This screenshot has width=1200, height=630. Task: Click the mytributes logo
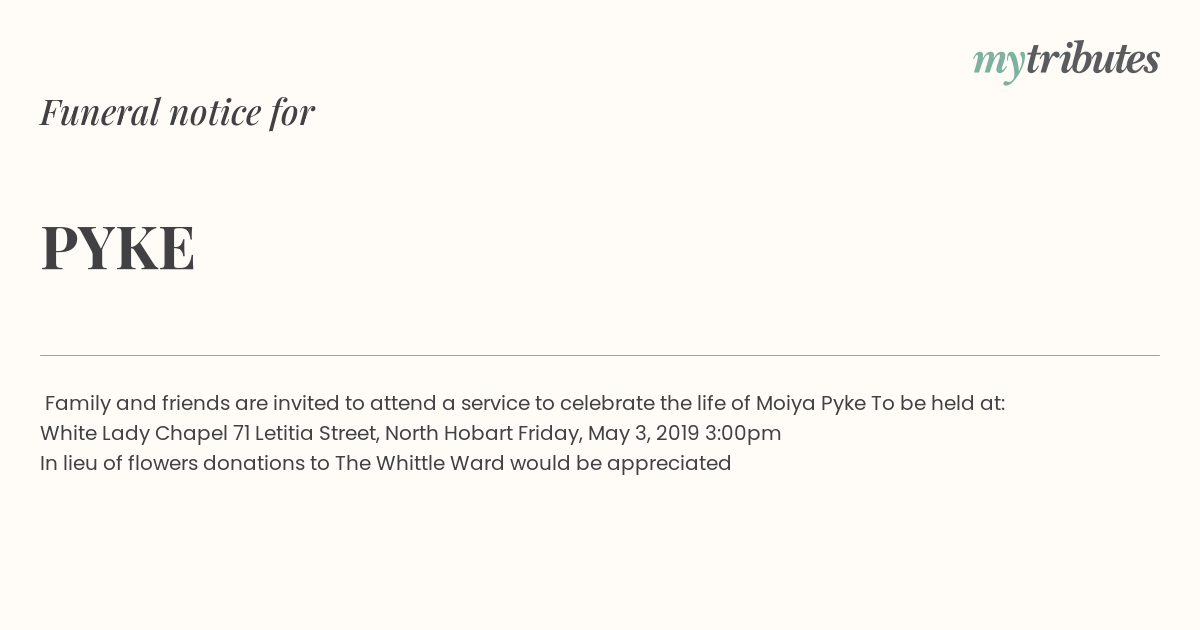[1066, 62]
